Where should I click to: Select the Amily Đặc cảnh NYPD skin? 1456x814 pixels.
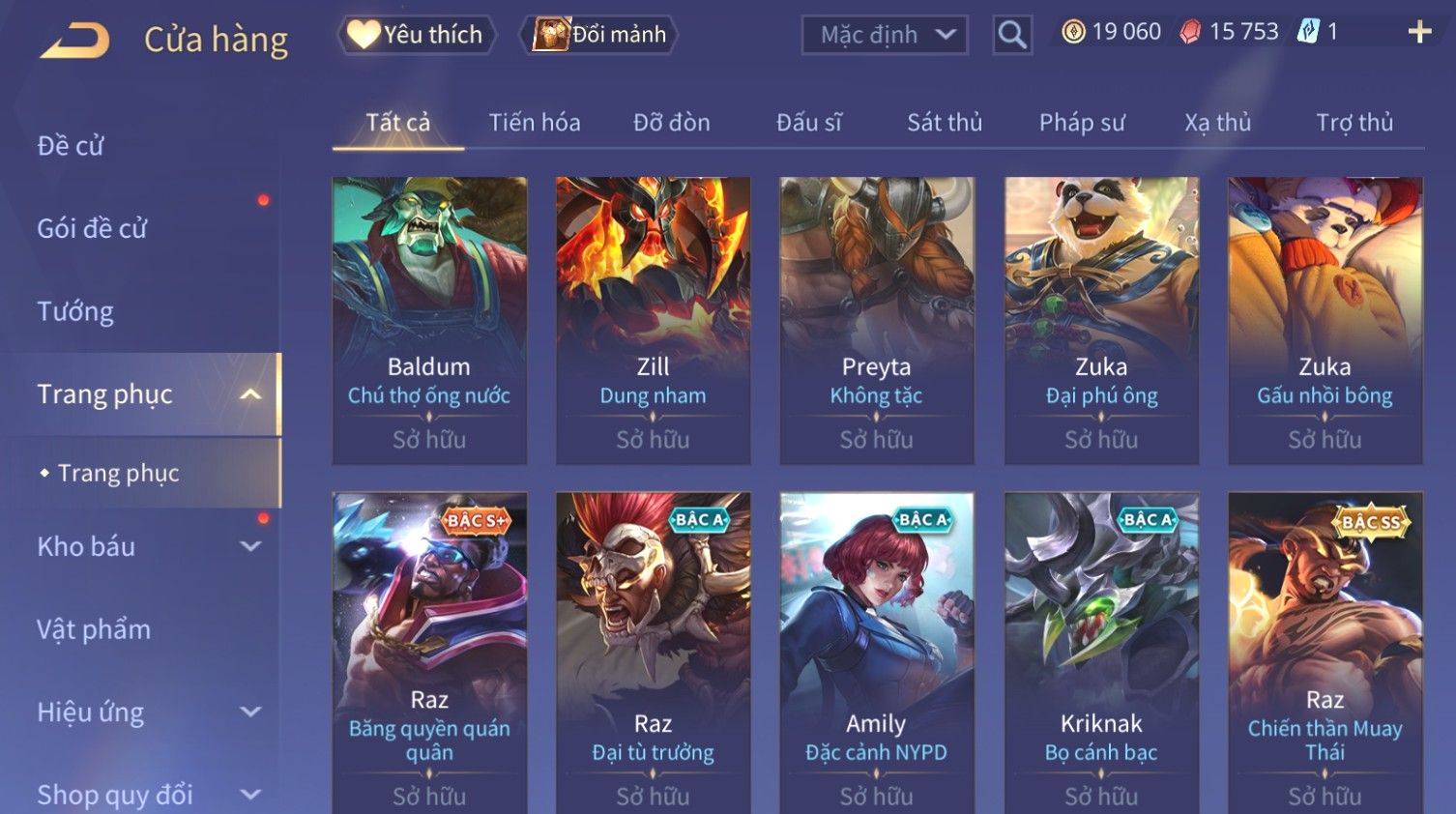877,653
